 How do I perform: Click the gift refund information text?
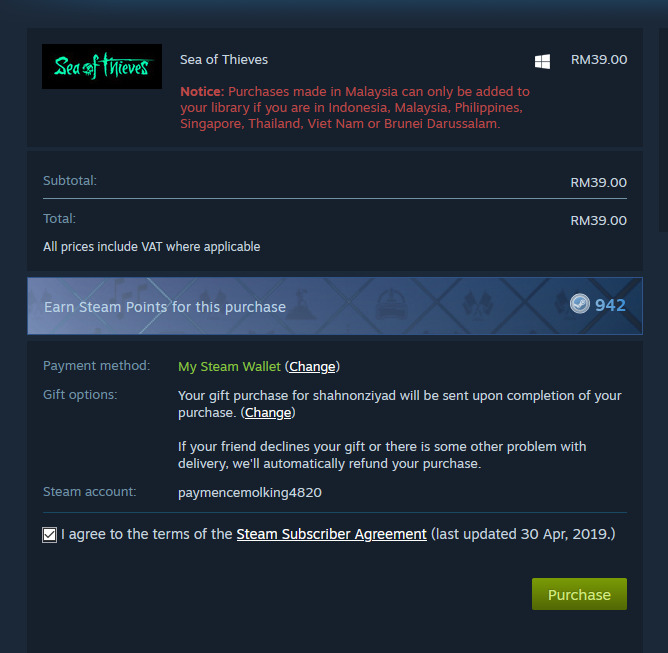[382, 455]
